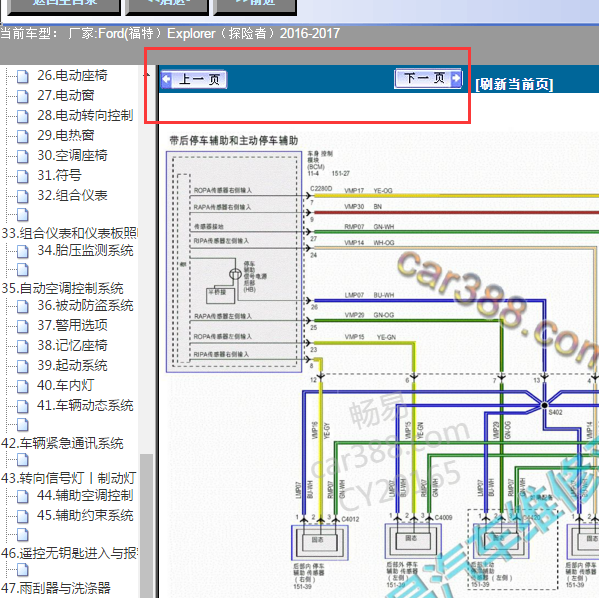The height and width of the screenshot is (598, 599).
Task: Click the diagram title 带后停车辅助和主动停车辅助
Action: [x=234, y=141]
